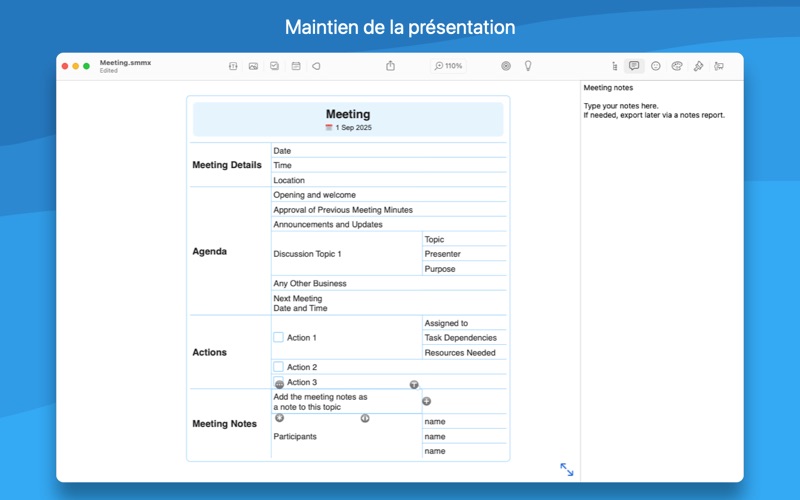Select 'Any Other Business' row
This screenshot has width=800, height=500.
389,283
